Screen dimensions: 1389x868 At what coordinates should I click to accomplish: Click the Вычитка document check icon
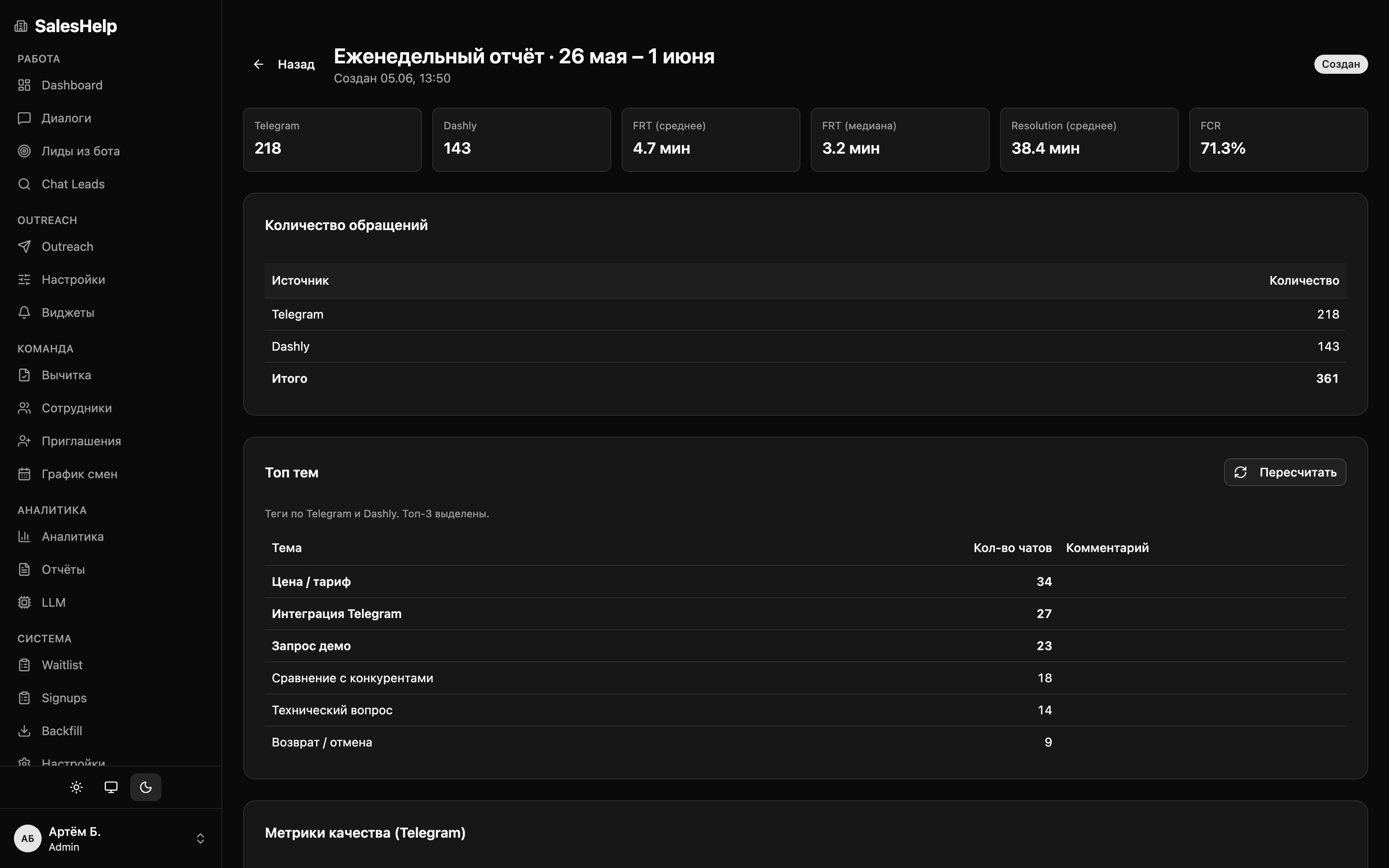tap(24, 375)
